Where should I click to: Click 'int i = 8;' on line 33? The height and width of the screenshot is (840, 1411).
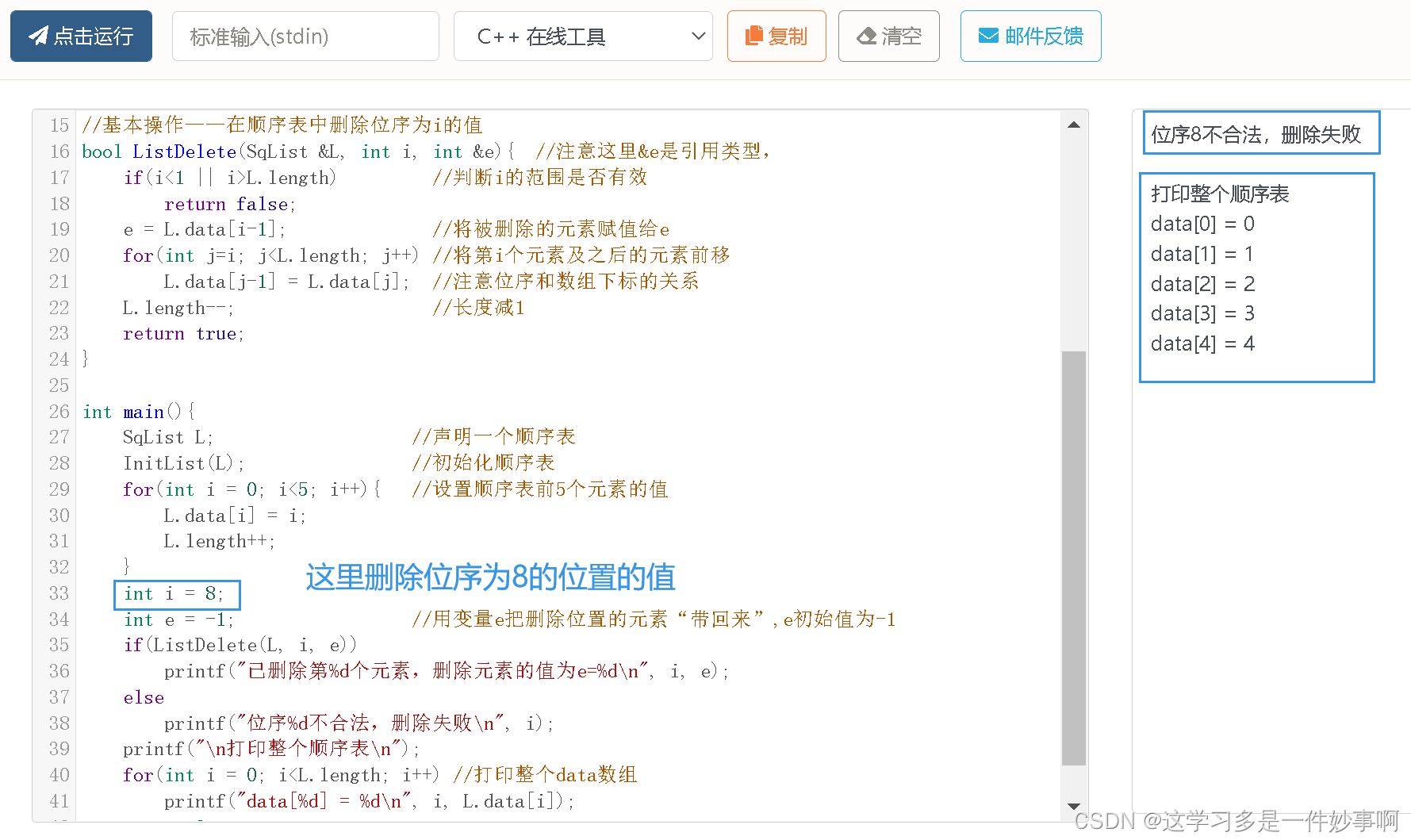click(x=174, y=593)
